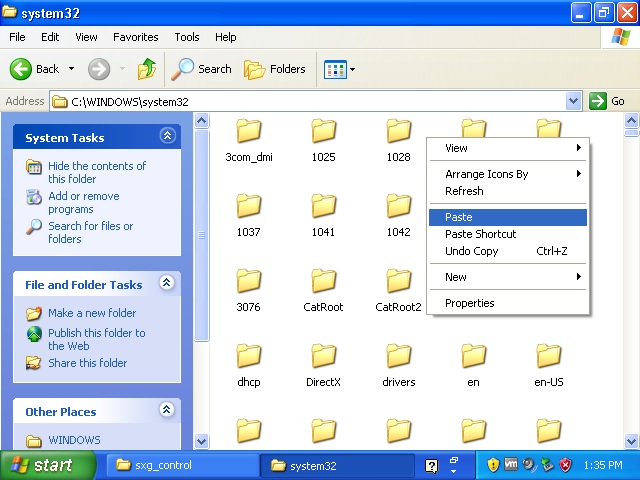The height and width of the screenshot is (480, 640).
Task: Click the Back navigation arrow icon
Action: click(x=22, y=69)
